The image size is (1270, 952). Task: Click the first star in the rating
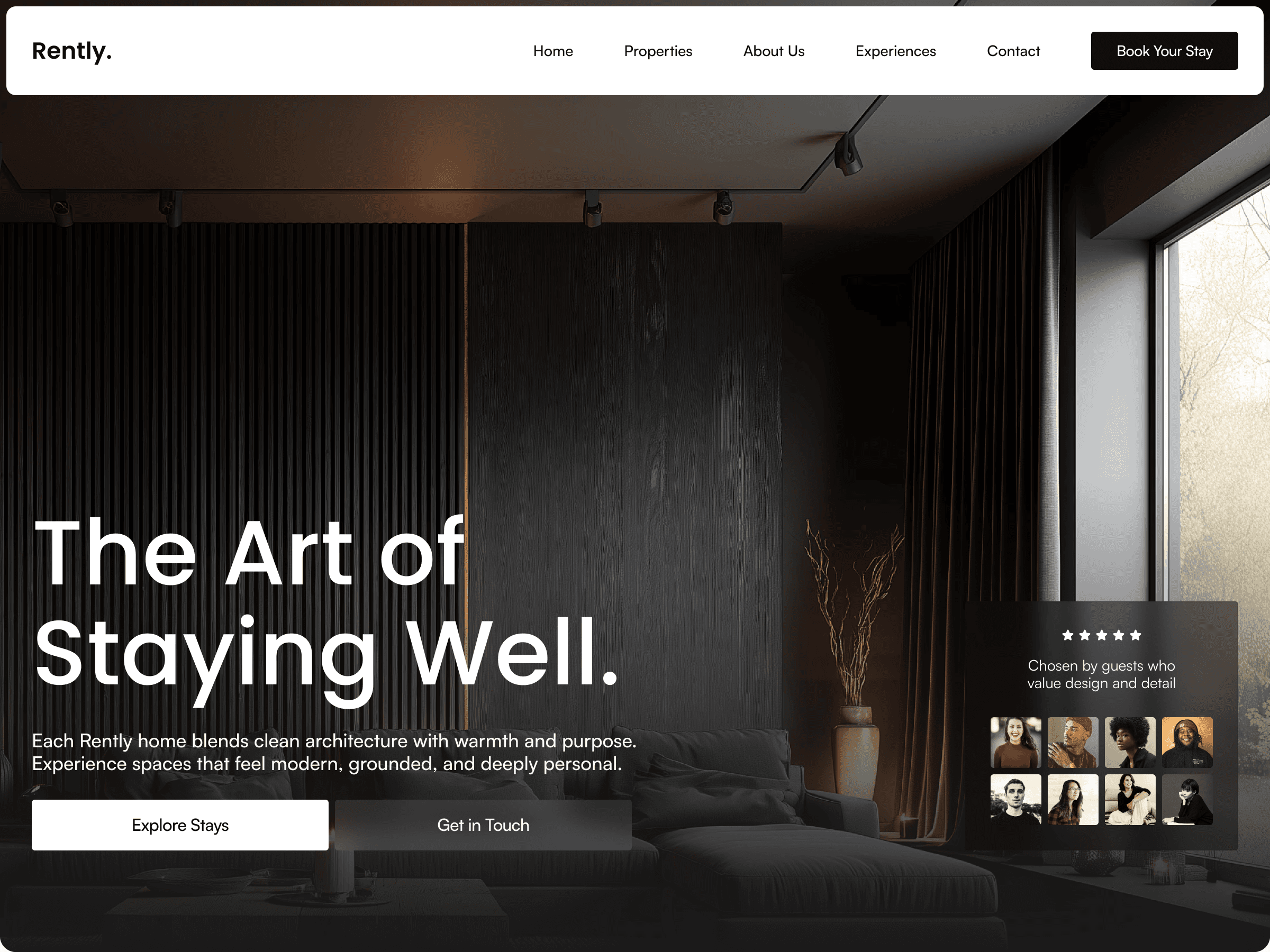coord(1068,635)
